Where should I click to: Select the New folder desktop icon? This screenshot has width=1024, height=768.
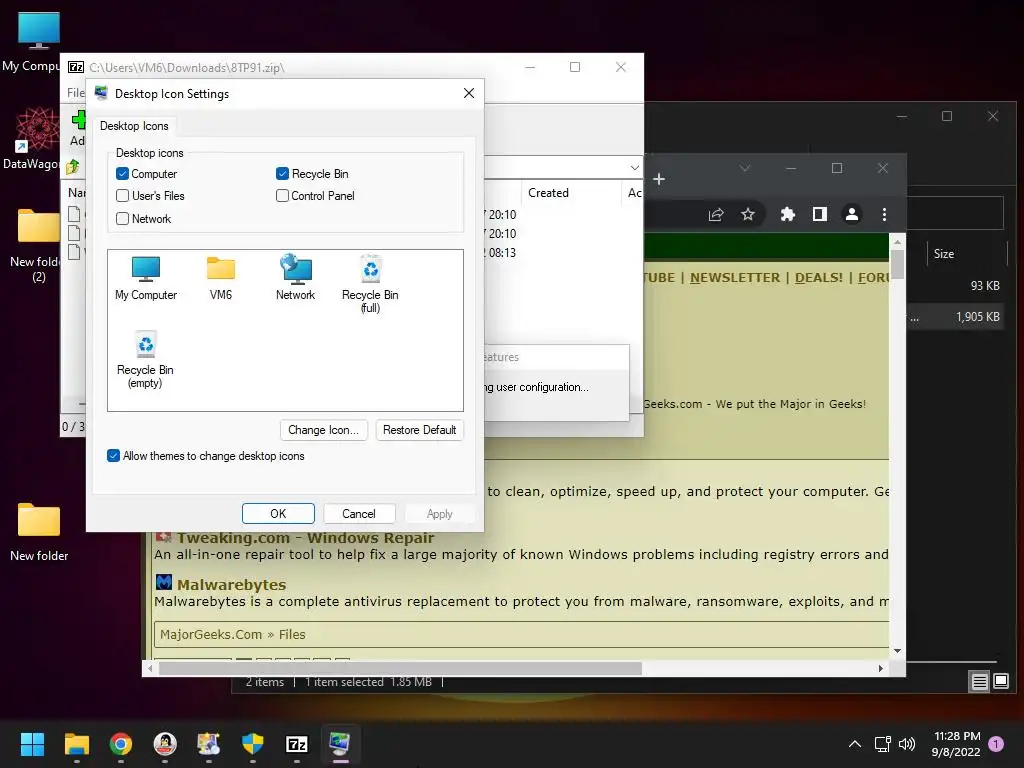pos(39,532)
